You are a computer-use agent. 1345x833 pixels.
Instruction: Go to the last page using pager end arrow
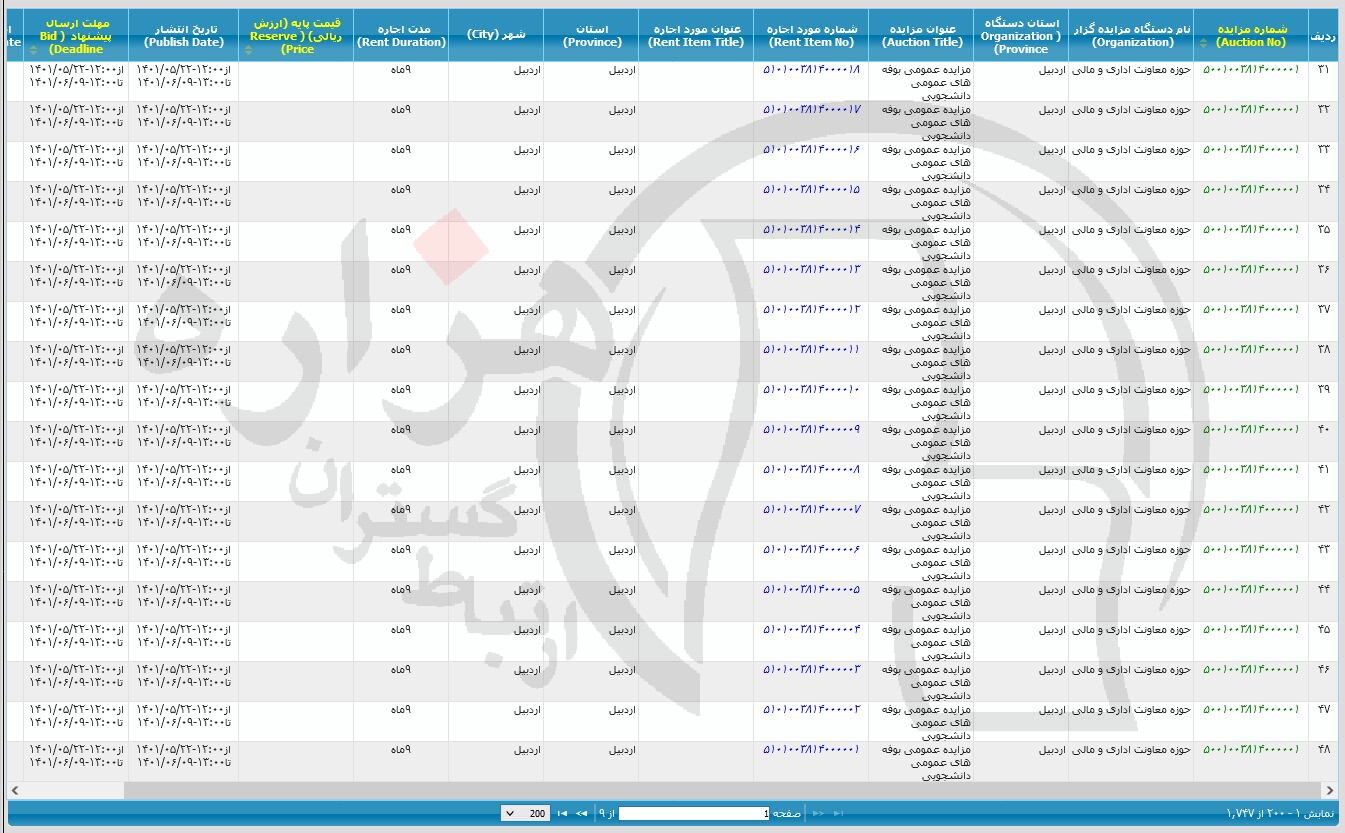coord(562,813)
